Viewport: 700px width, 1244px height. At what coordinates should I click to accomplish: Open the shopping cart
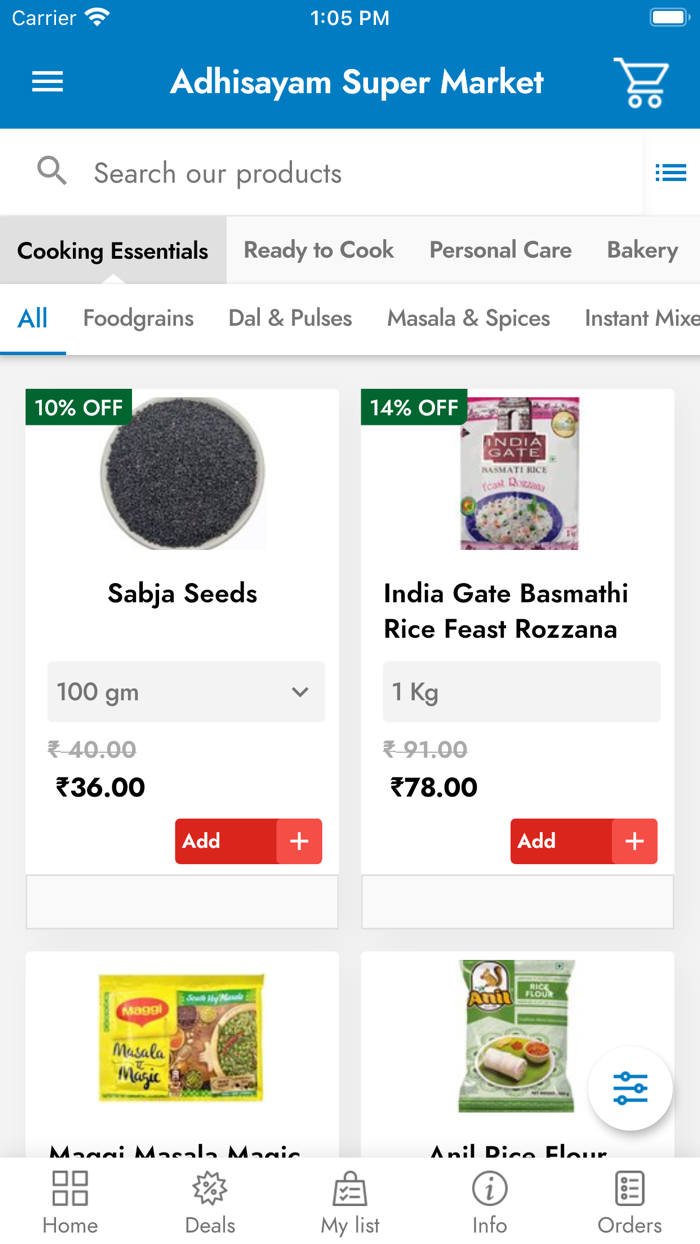tap(640, 82)
